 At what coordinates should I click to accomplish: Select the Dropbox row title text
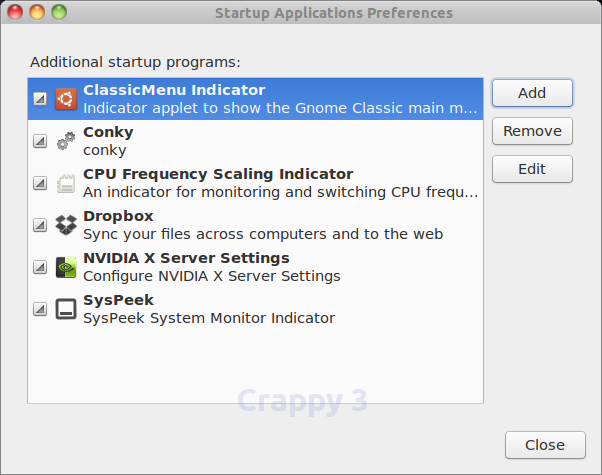[x=118, y=216]
